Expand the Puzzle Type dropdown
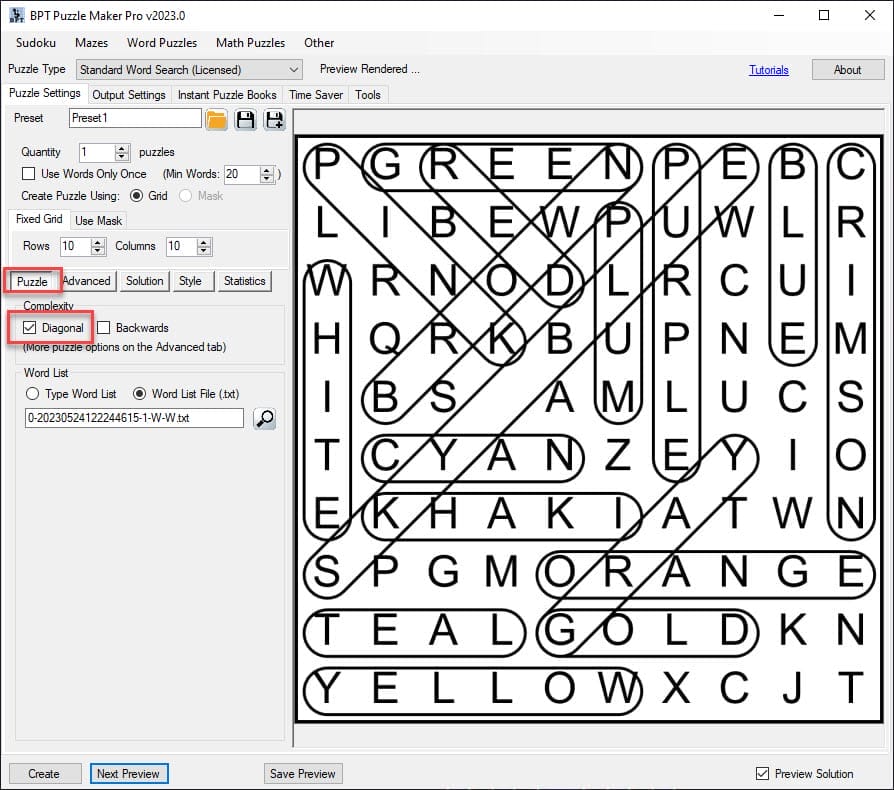The height and width of the screenshot is (790, 894). coord(294,70)
